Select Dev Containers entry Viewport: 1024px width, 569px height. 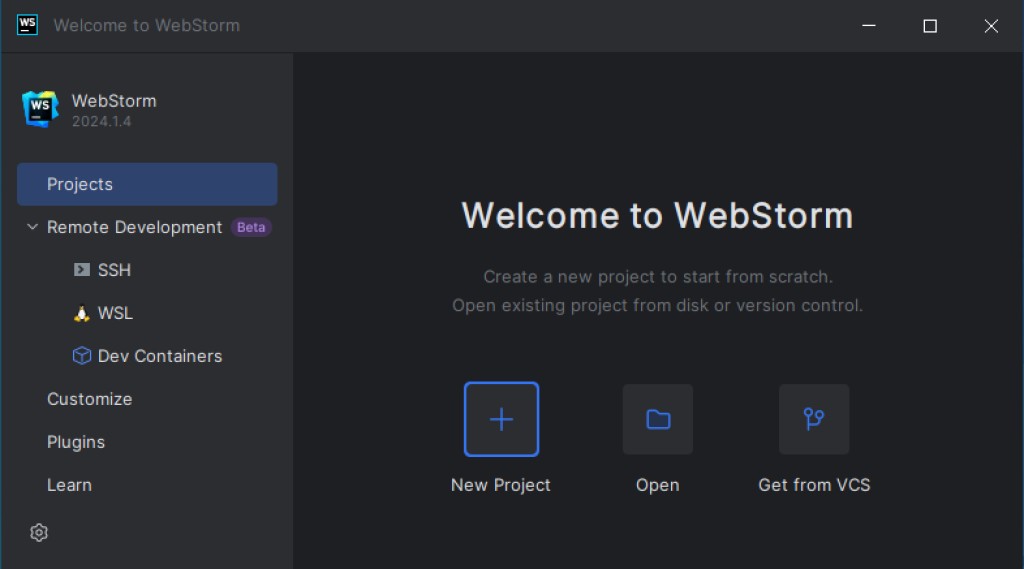160,356
